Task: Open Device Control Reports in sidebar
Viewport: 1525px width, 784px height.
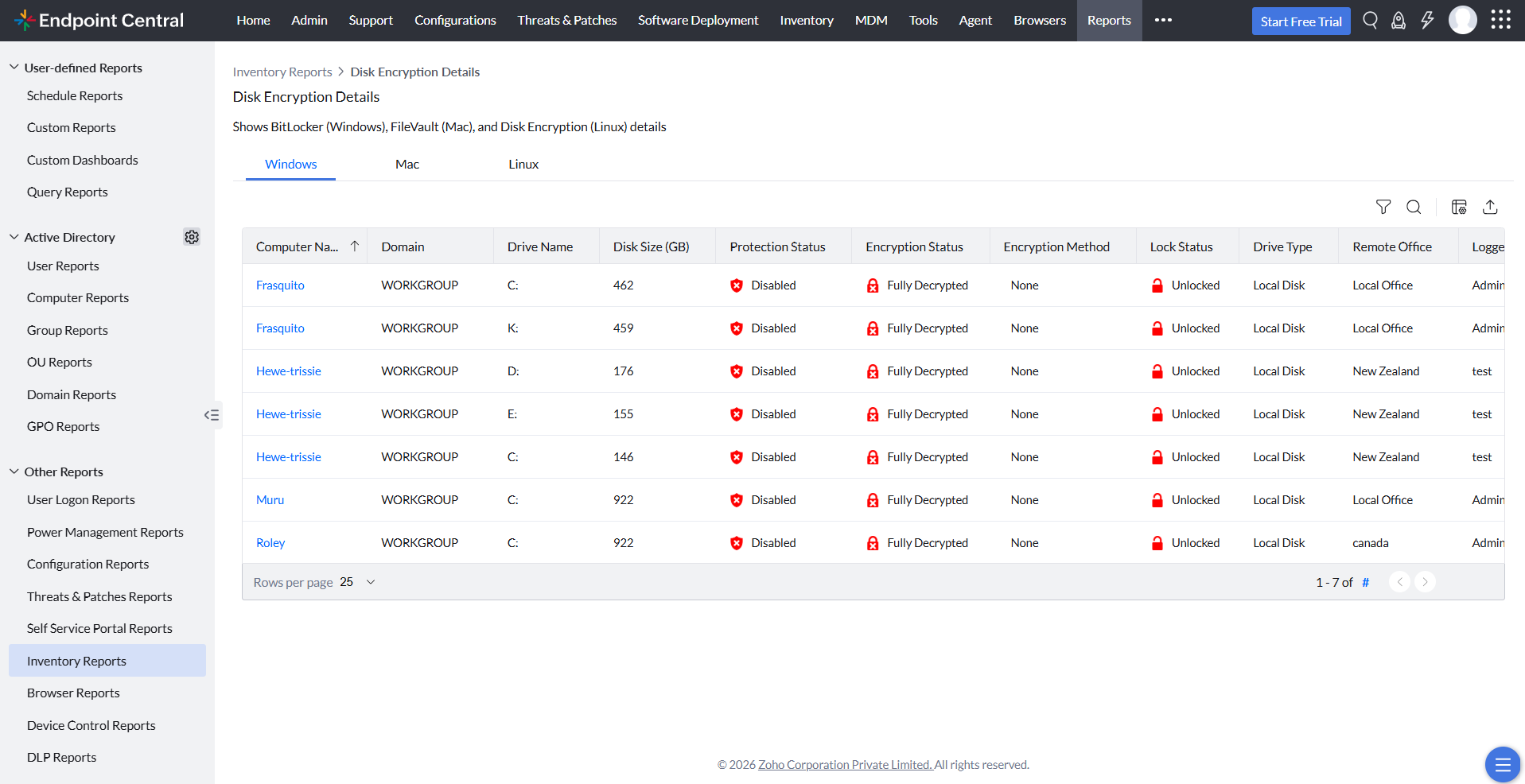Action: coord(91,725)
